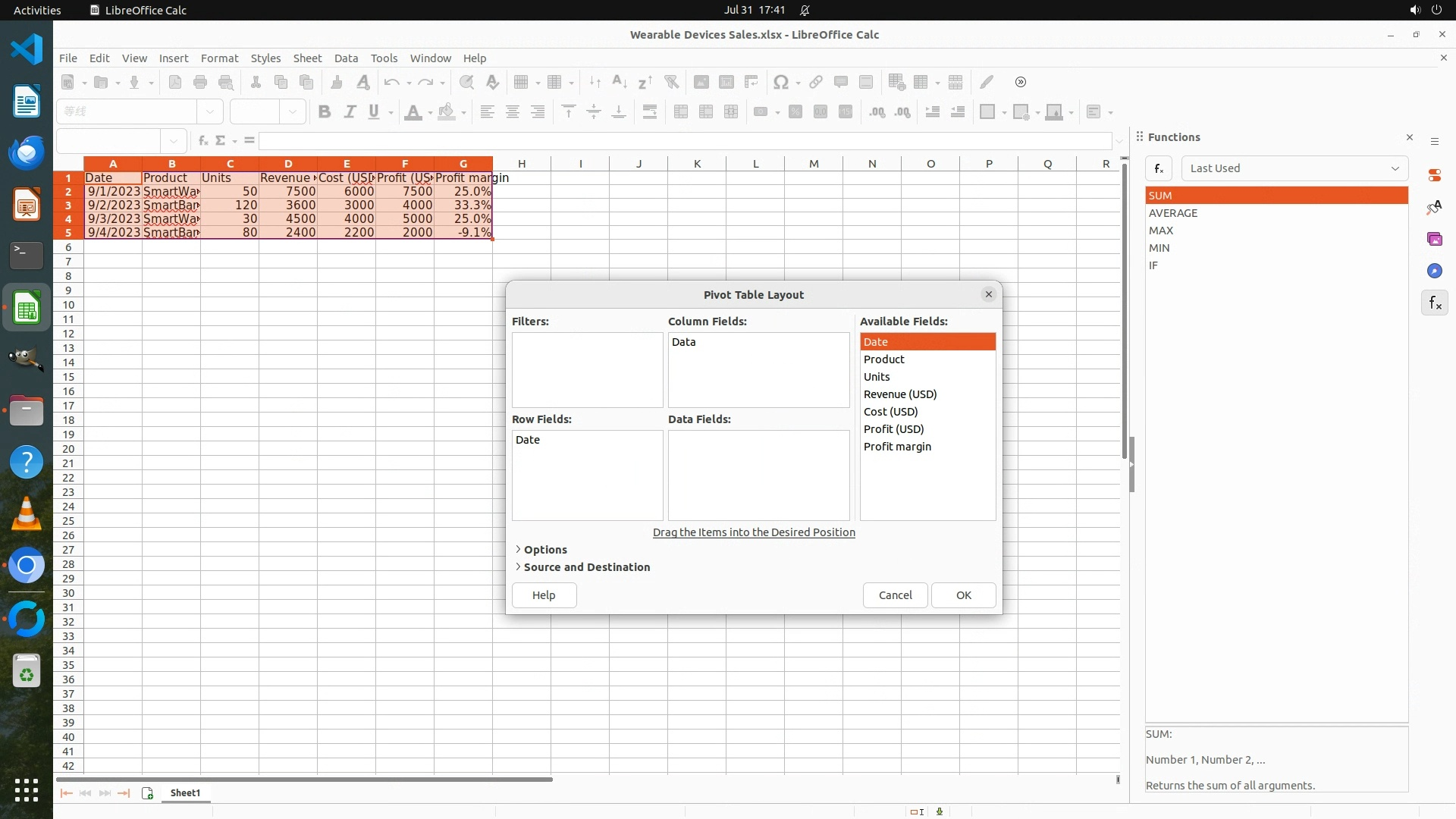
Task: Click the Insert Function fx button in the Functions panel
Action: point(1159,168)
